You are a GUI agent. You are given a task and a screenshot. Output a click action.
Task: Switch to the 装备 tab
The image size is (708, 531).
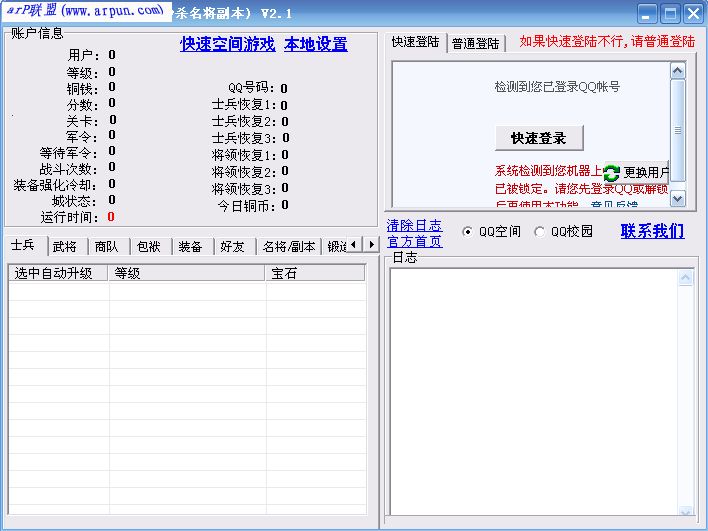point(191,247)
